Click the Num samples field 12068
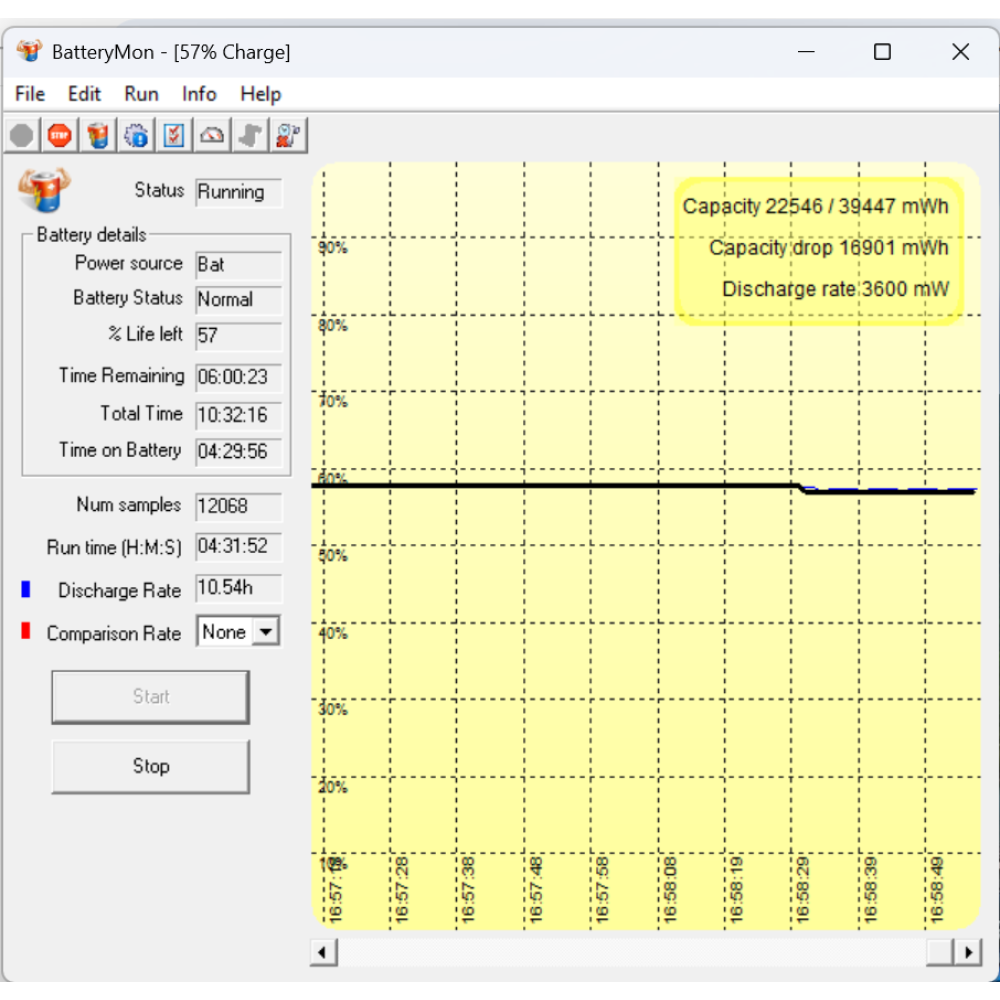This screenshot has height=1000, width=1000. [239, 506]
